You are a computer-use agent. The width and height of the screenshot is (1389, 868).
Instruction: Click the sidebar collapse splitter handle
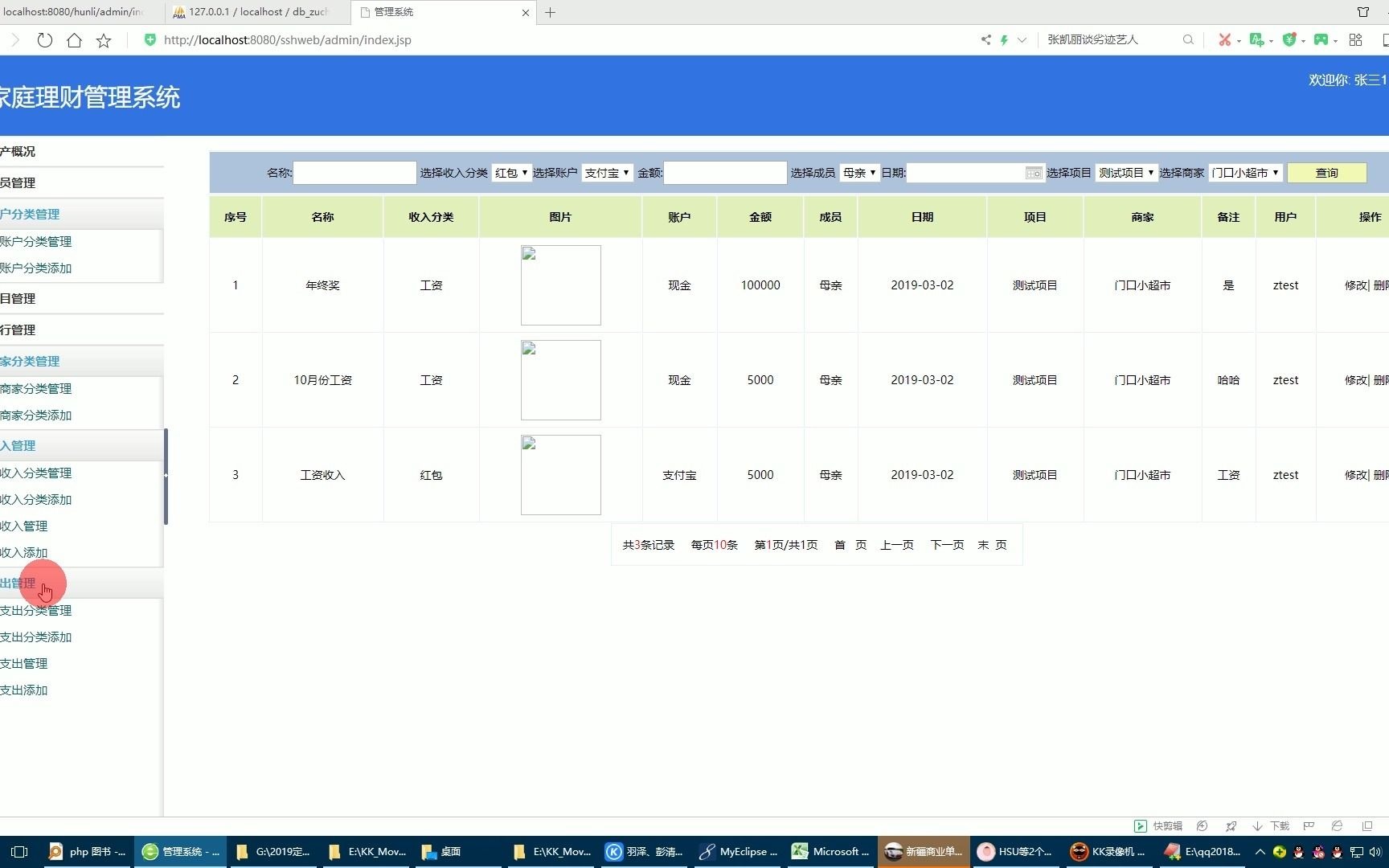click(x=166, y=476)
